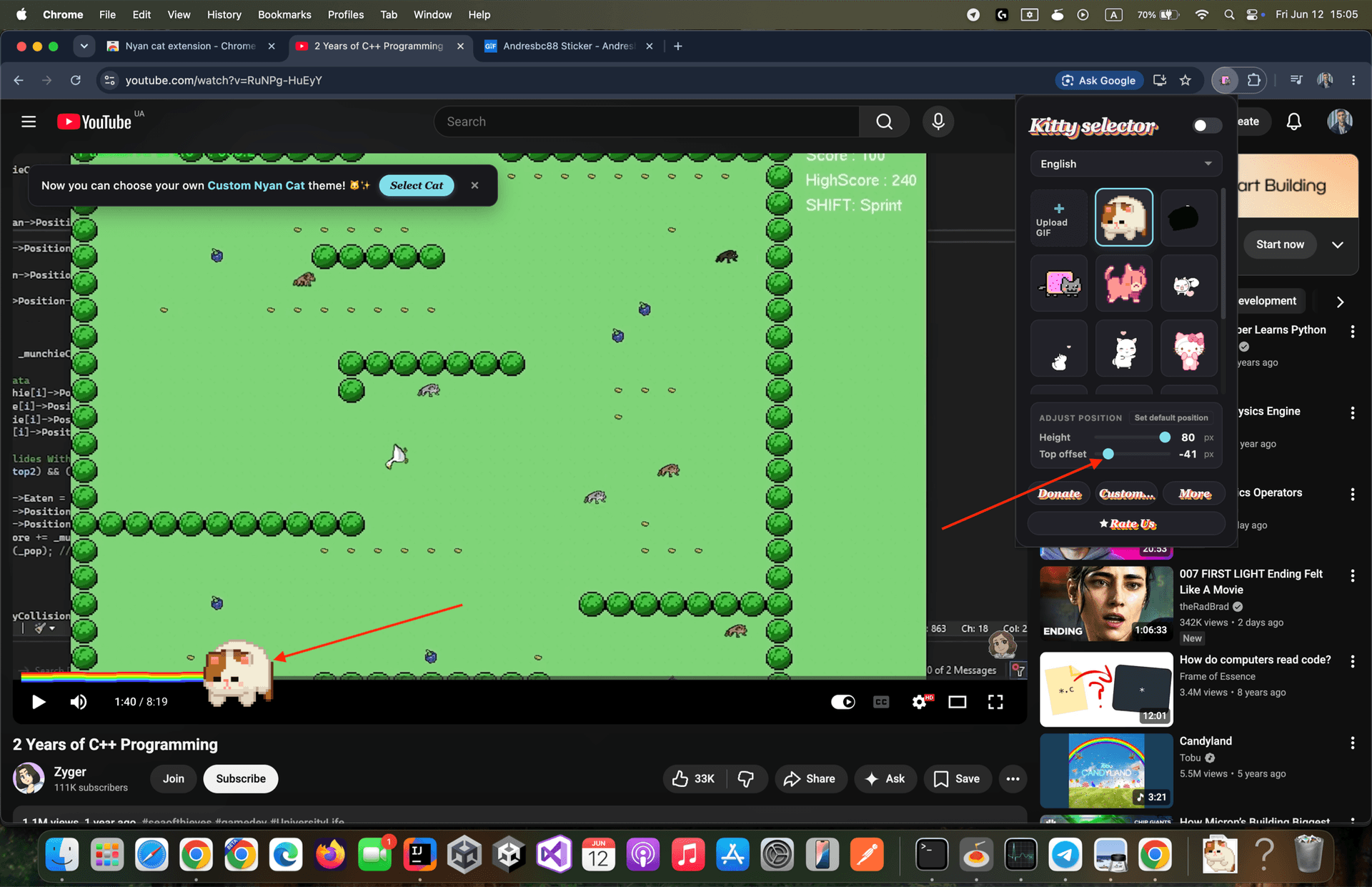The width and height of the screenshot is (1372, 887).
Task: Bookmark this page with the star icon
Action: tap(1185, 80)
